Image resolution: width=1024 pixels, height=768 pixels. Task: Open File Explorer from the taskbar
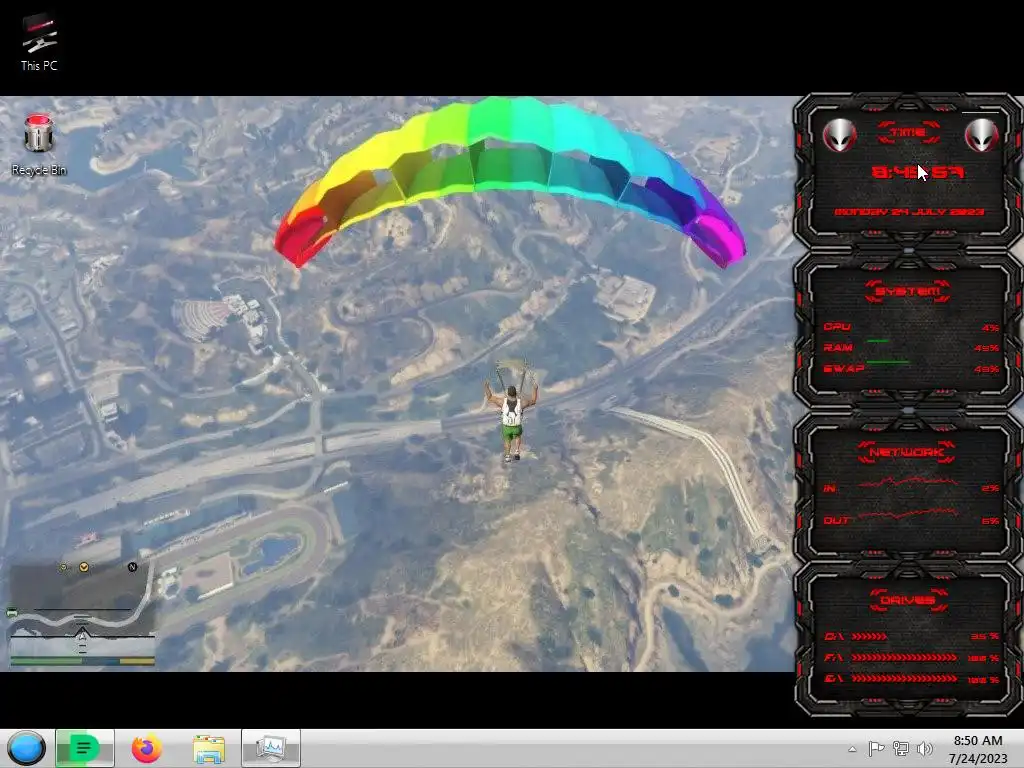(209, 749)
